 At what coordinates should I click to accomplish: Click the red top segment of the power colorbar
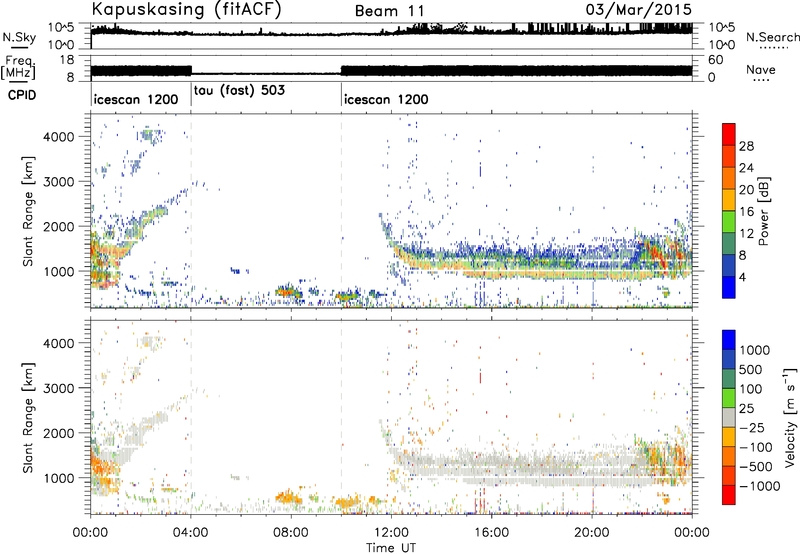click(729, 134)
